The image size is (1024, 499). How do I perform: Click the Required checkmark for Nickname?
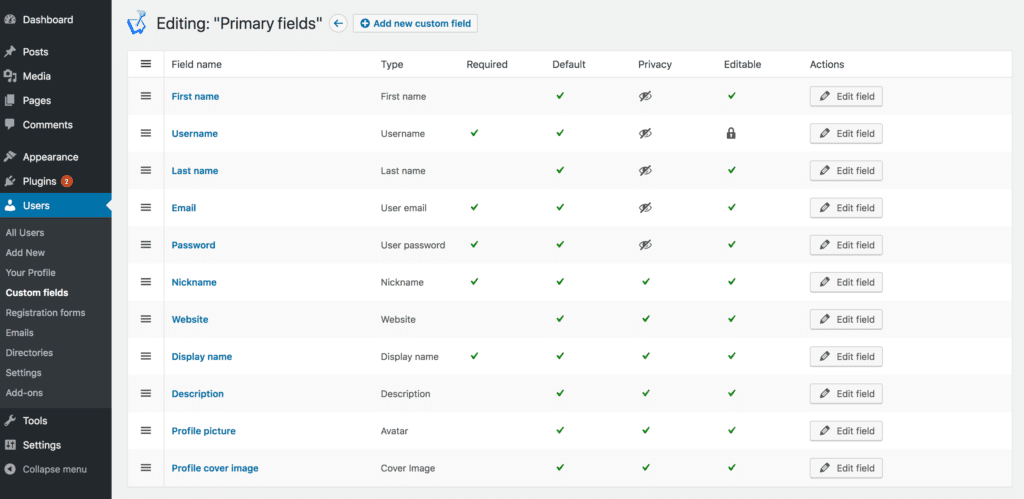[x=474, y=282]
